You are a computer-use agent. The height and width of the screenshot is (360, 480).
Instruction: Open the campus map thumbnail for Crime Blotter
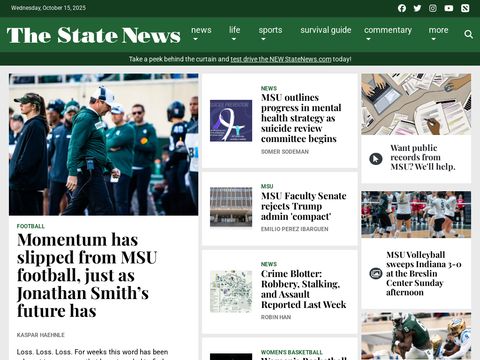pyautogui.click(x=231, y=291)
